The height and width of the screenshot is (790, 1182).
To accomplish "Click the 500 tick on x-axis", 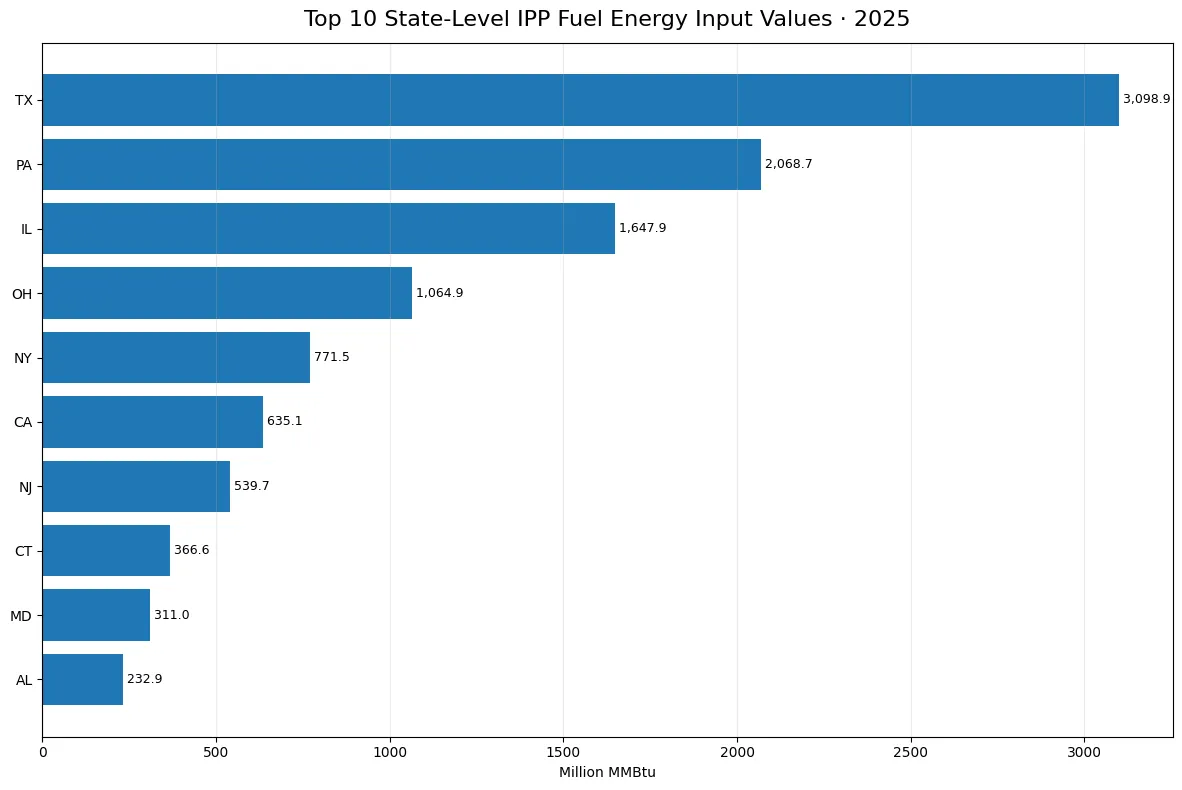I will (216, 752).
